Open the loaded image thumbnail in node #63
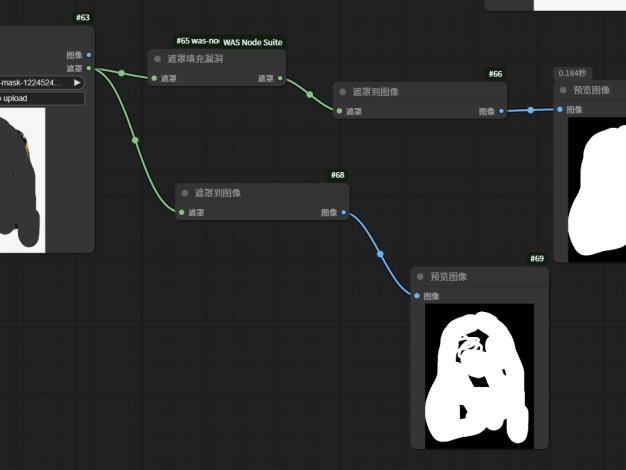The width and height of the screenshot is (626, 470). 22,180
